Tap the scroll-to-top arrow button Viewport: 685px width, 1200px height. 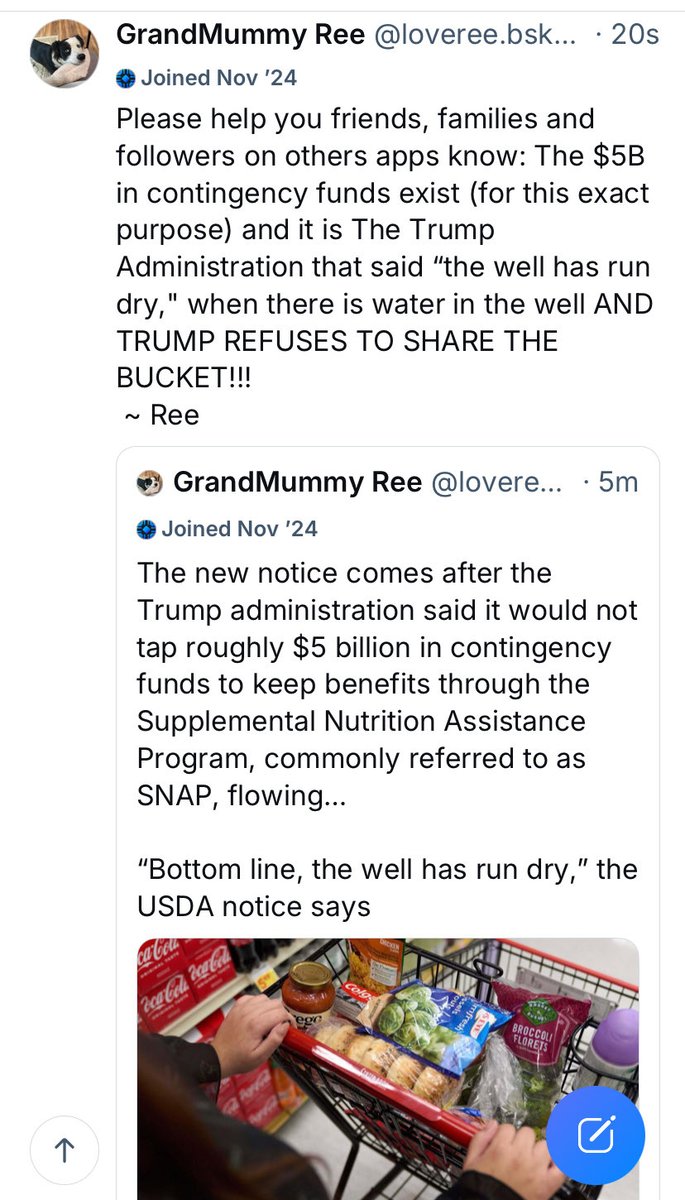point(65,1150)
